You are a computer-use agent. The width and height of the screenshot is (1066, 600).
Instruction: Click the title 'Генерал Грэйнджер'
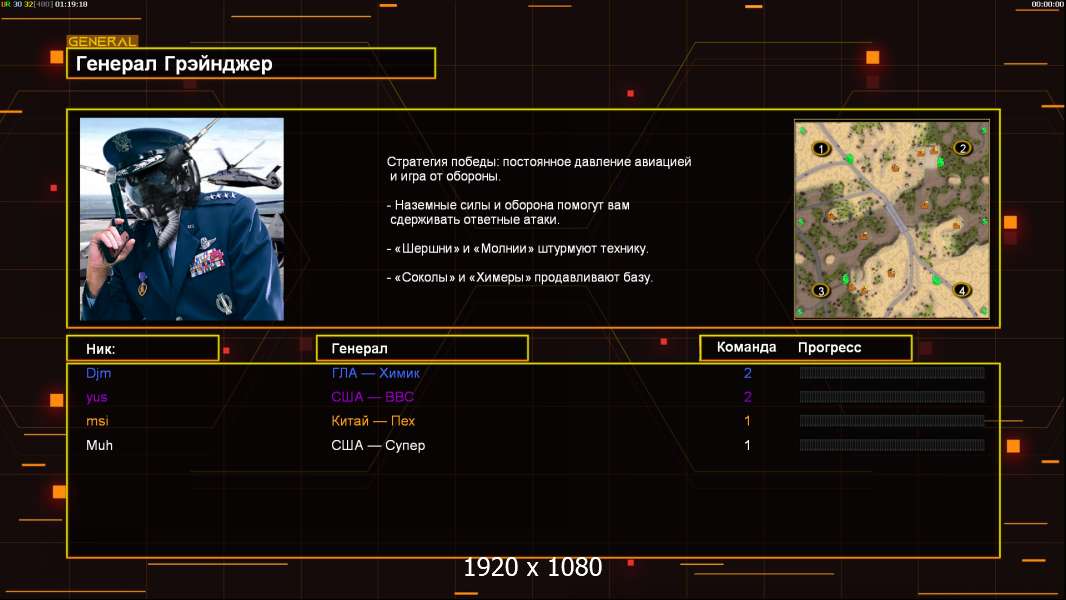click(174, 64)
